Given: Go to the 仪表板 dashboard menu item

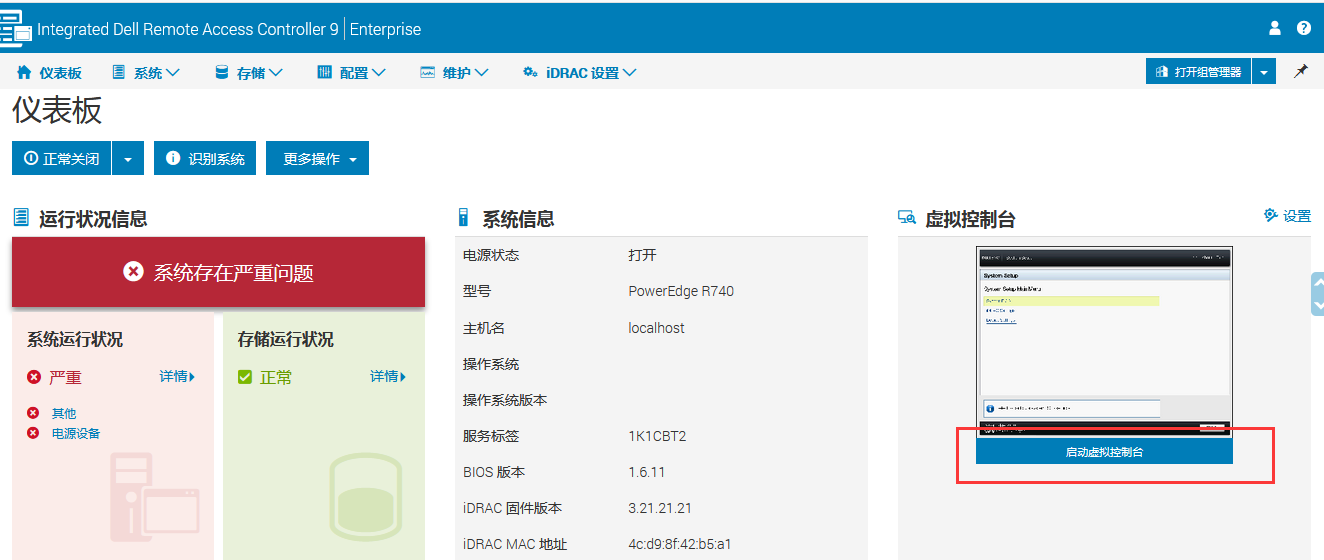Looking at the screenshot, I should coord(49,72).
